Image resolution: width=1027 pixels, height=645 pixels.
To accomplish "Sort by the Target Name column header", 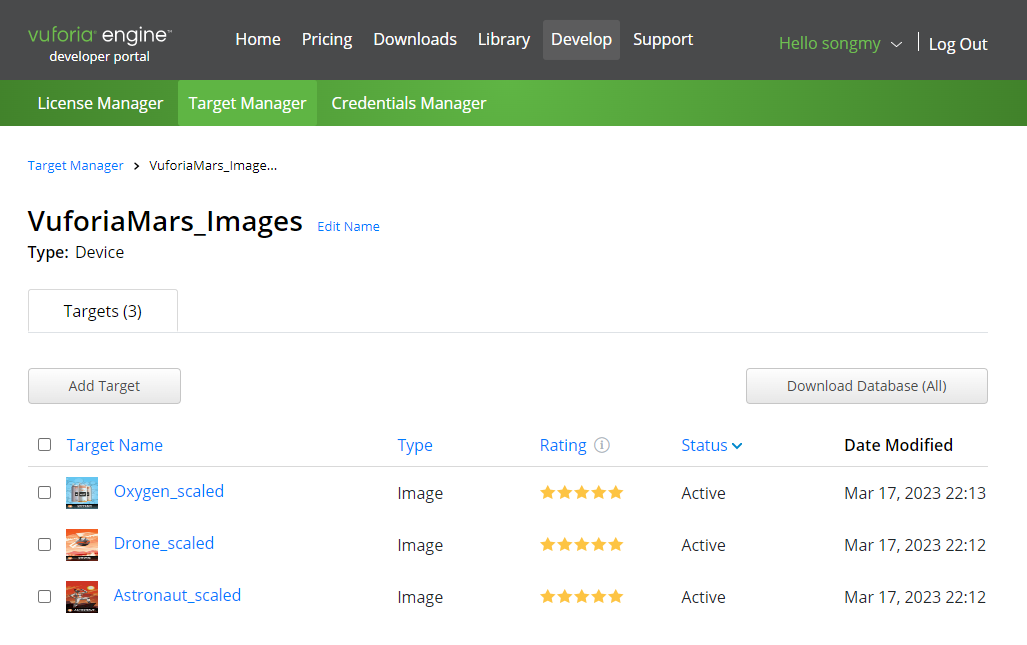I will (x=115, y=445).
